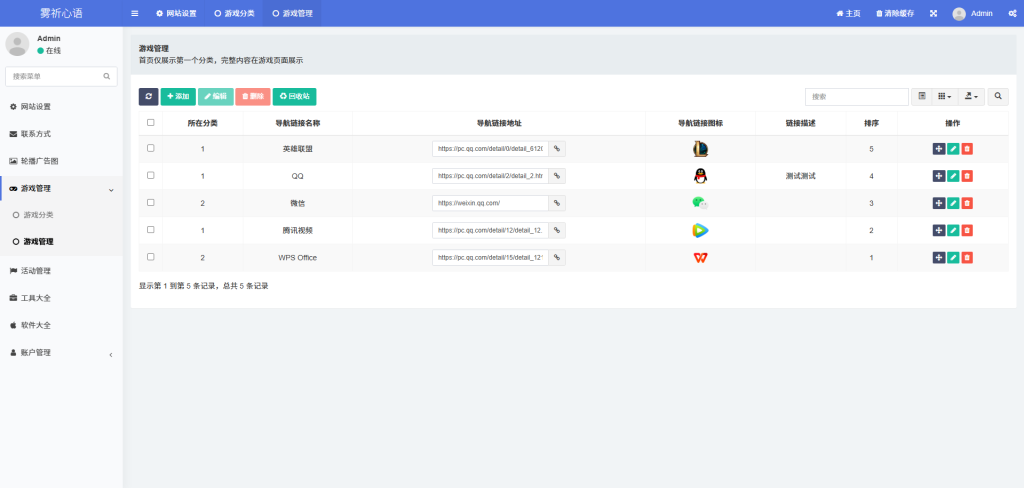The width and height of the screenshot is (1024, 488).
Task: Click the green 添加 button
Action: tap(178, 97)
